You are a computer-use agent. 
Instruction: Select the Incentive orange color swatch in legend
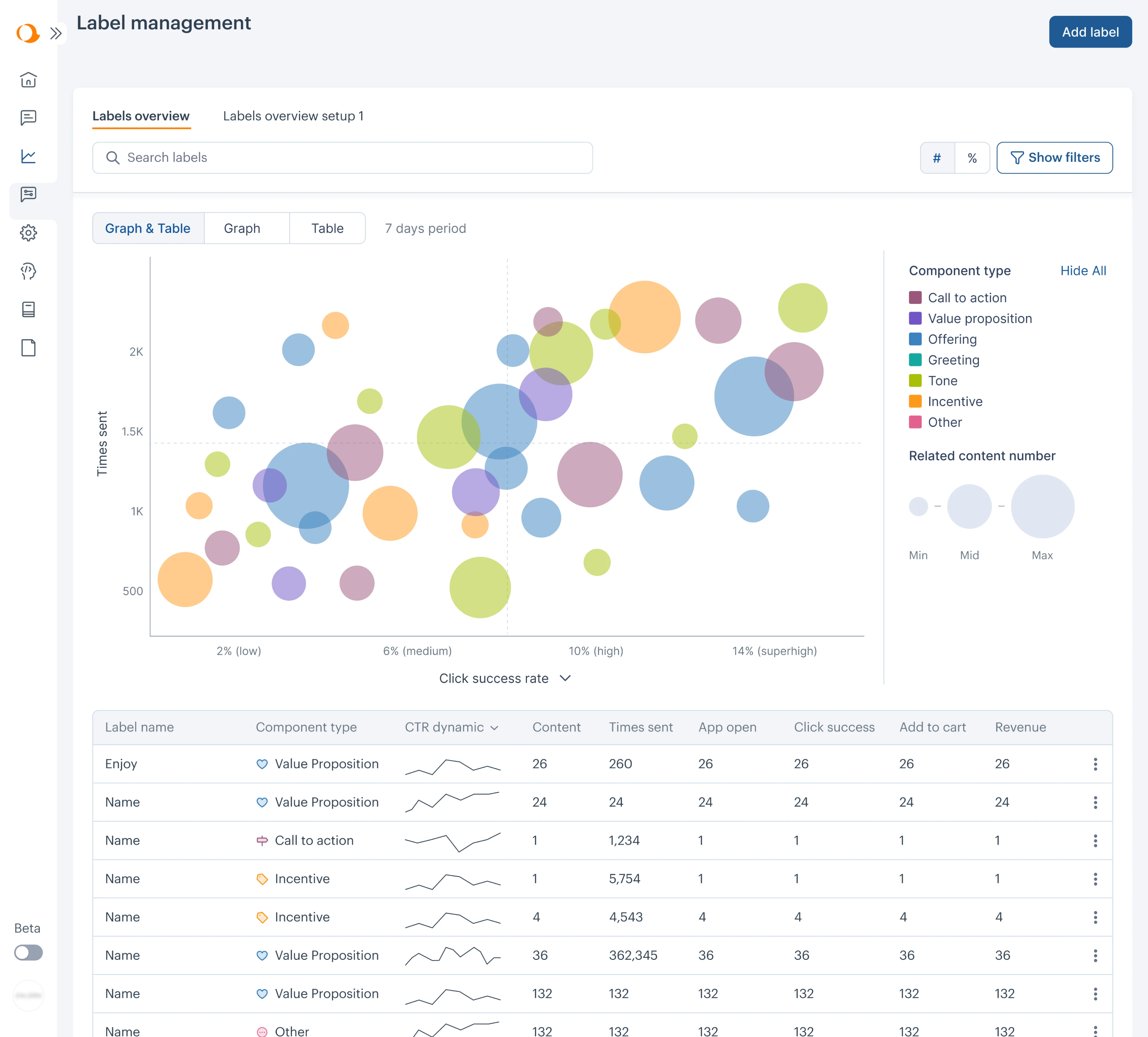[915, 402]
